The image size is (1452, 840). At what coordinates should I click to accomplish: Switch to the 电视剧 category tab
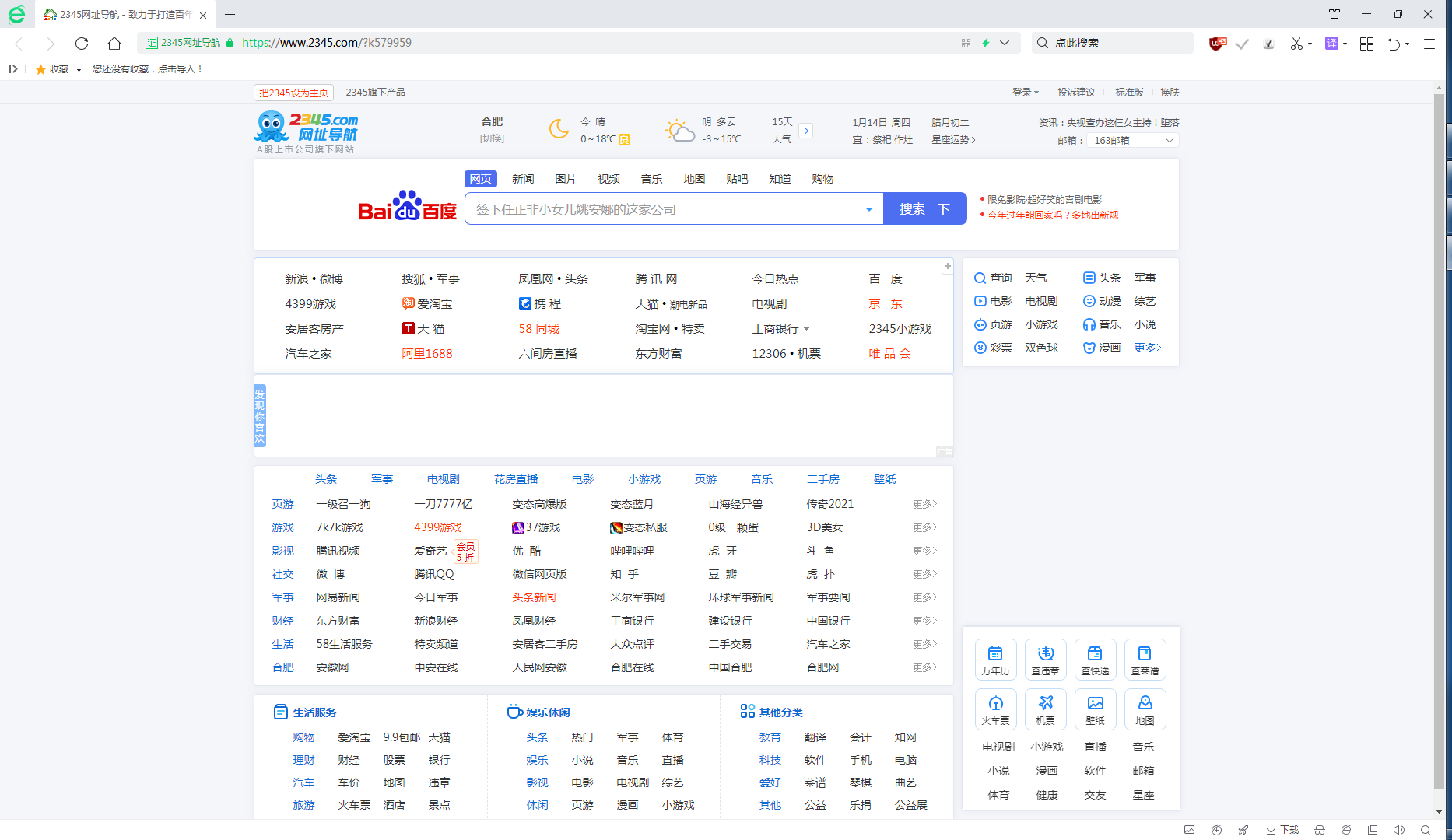coord(443,479)
